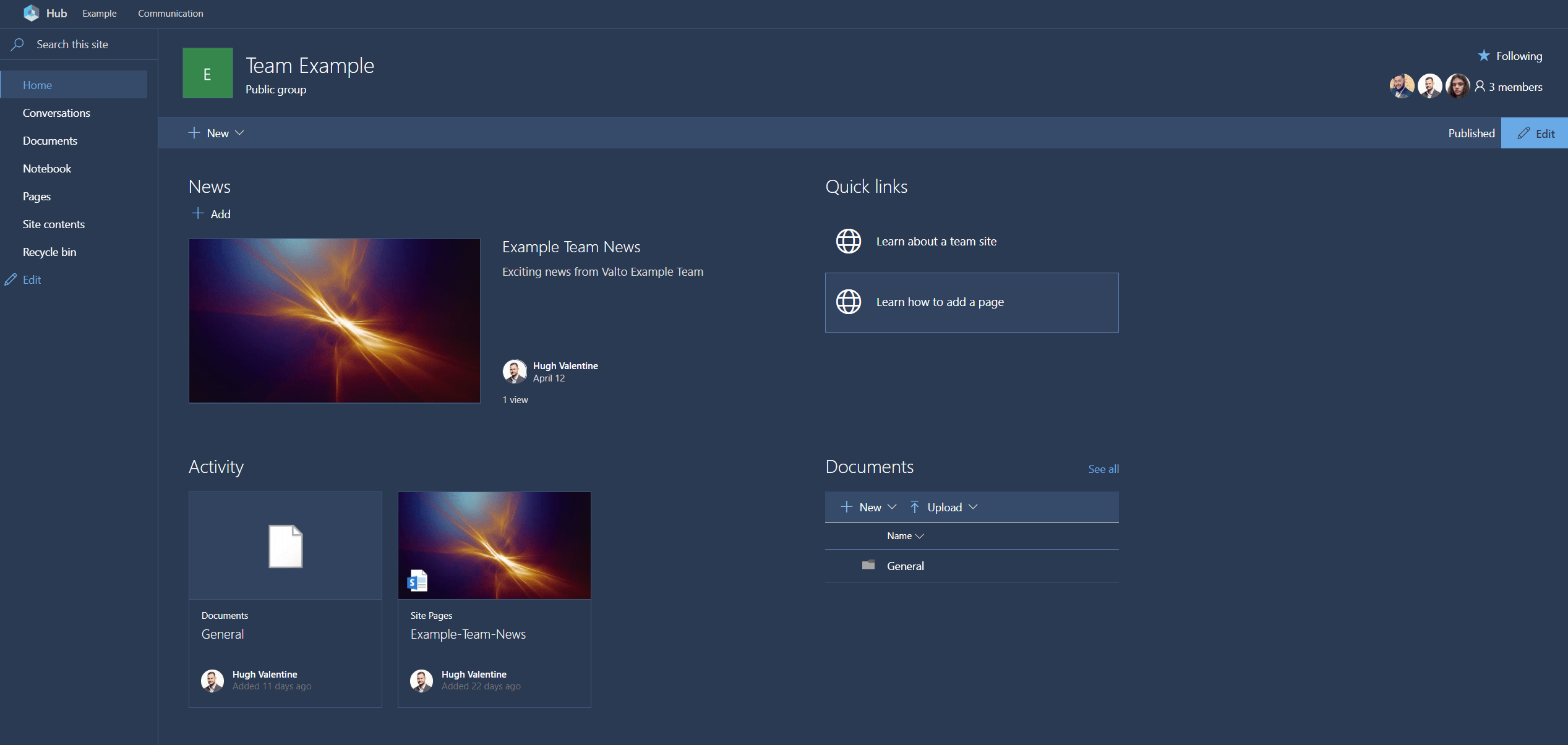This screenshot has height=745, width=1568.
Task: Click the green E site logo
Action: tap(207, 74)
